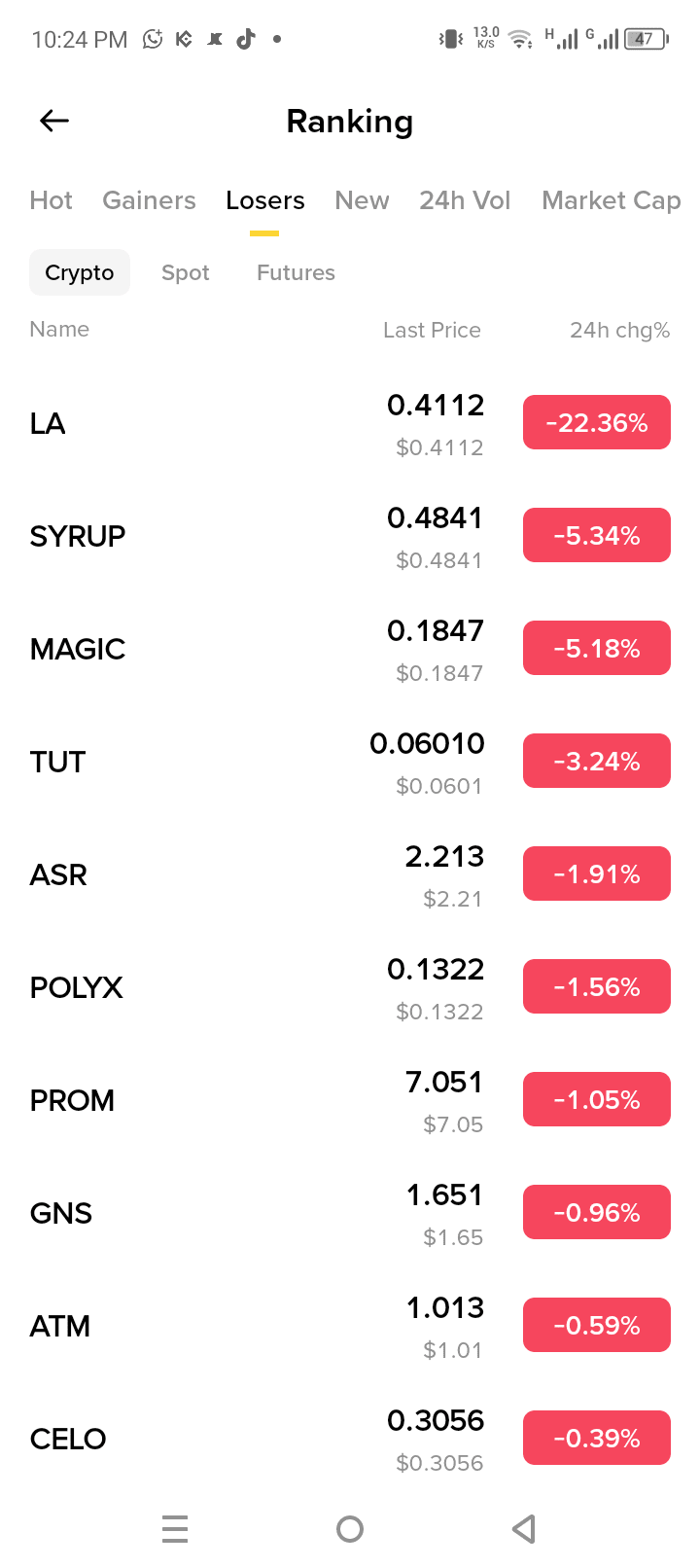Open recent apps menu icon
This screenshot has height=1568, width=700.
point(175,1529)
